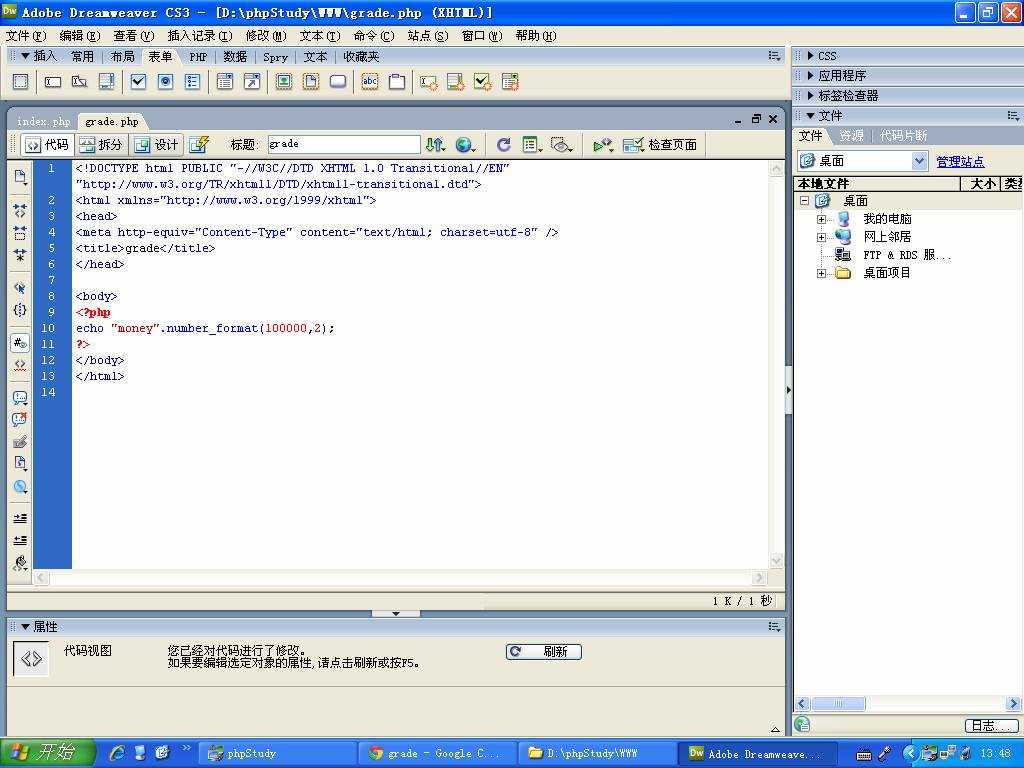
Task: Insert a textarea form element
Action: 106,82
